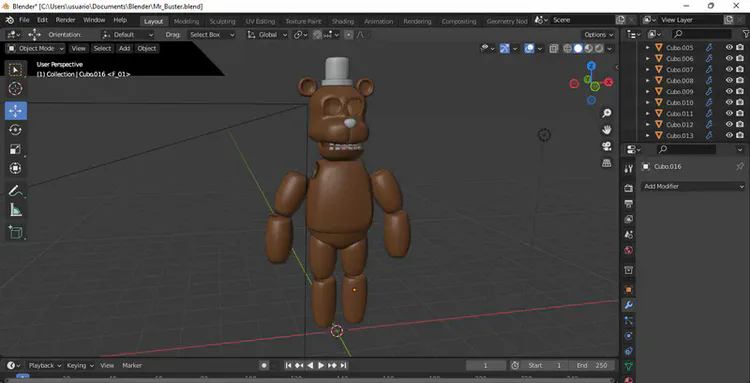Click the pan view hand icon

[x=607, y=130]
